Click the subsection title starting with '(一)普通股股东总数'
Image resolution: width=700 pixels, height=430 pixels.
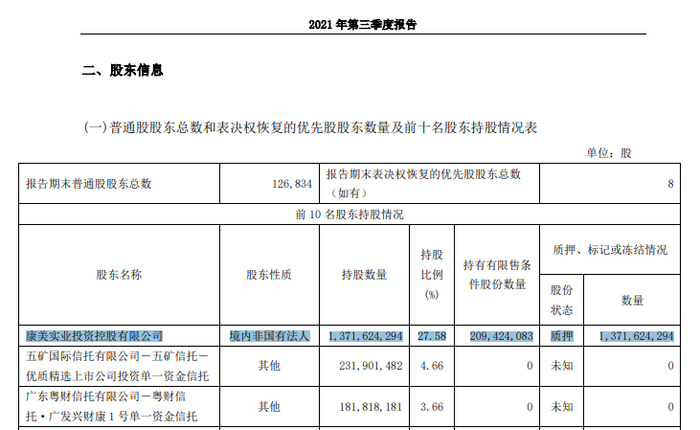click(x=310, y=128)
